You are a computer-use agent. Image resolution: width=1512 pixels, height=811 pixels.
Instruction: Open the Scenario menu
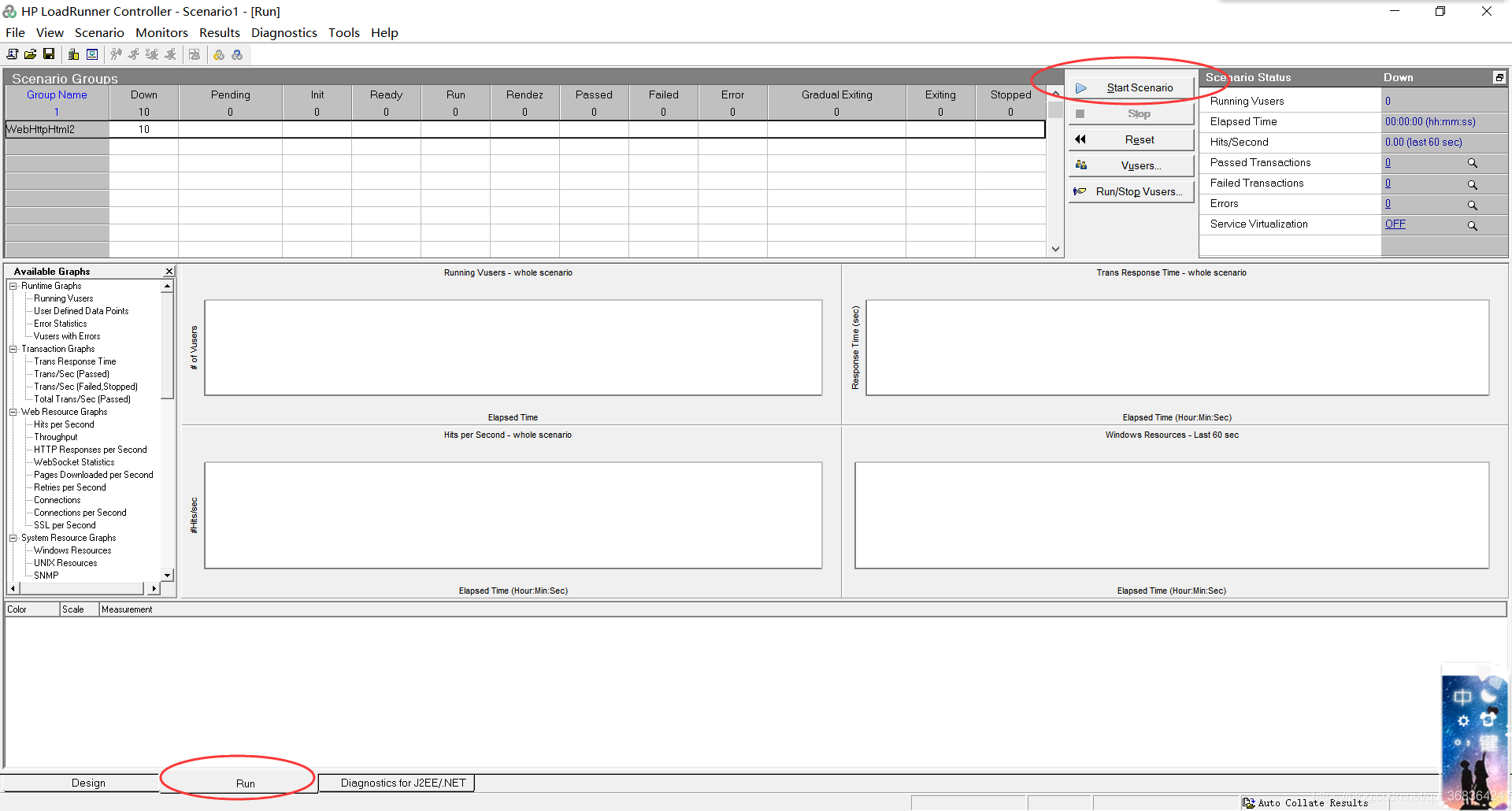click(x=99, y=32)
